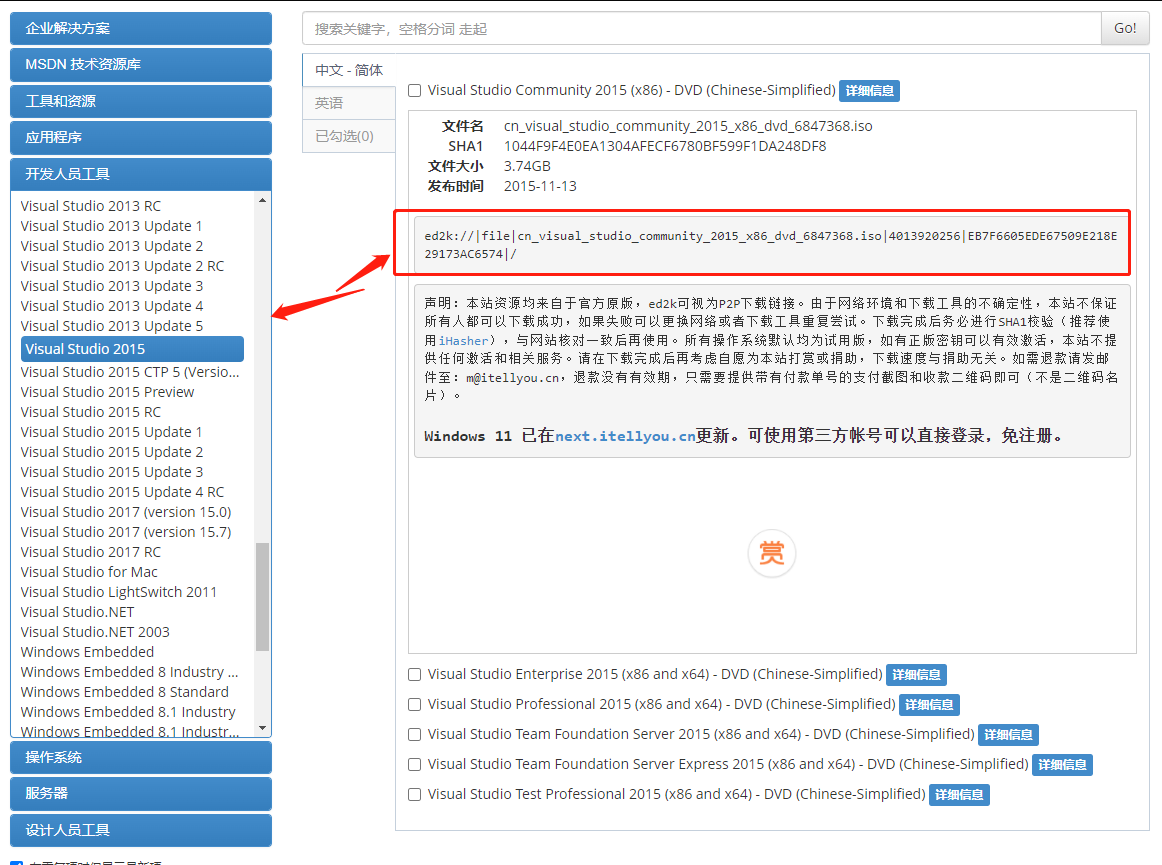Expand the 应用程序 section
This screenshot has width=1162, height=865.
(141, 137)
